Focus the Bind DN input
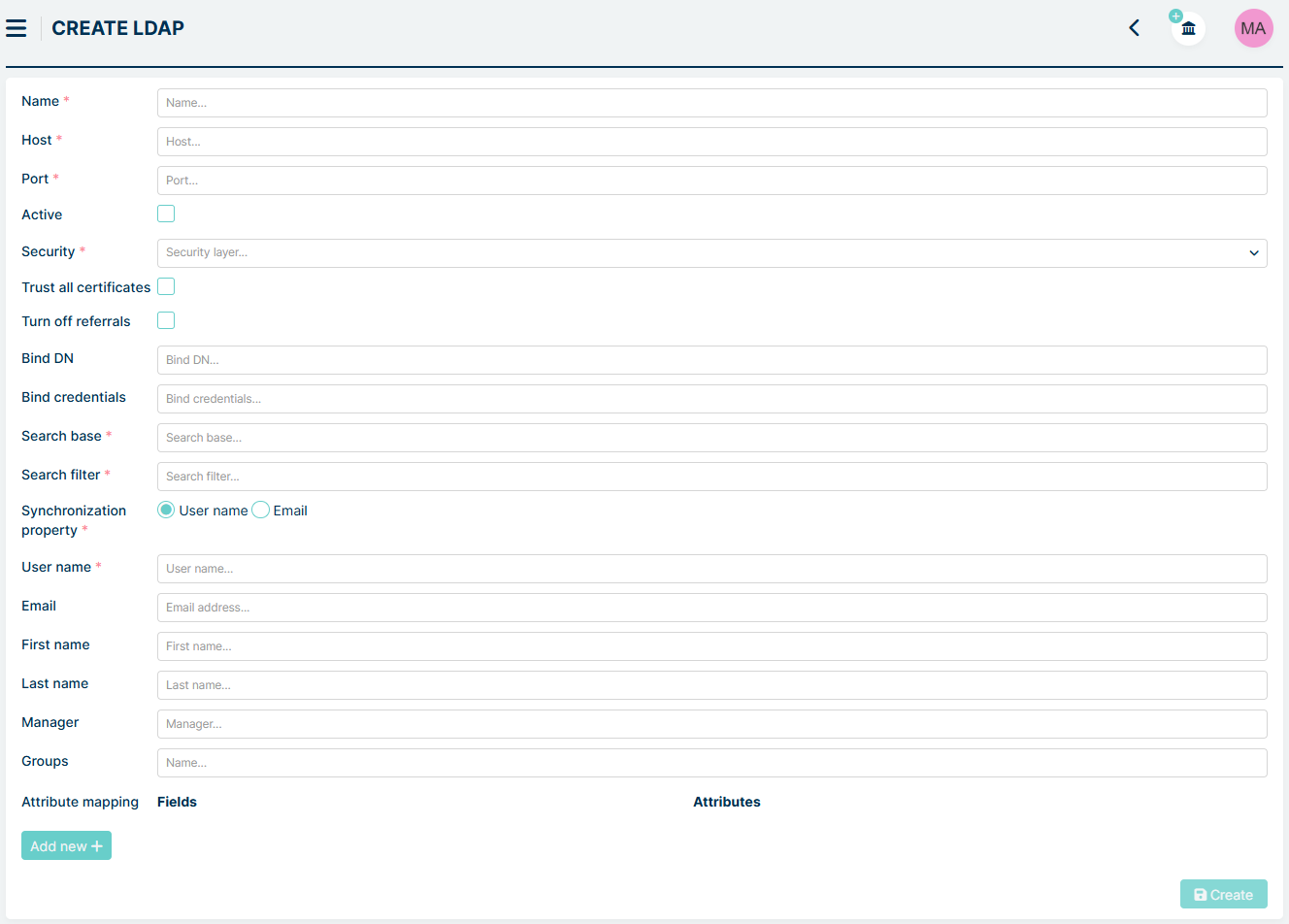Viewport: 1289px width, 924px height. pyautogui.click(x=711, y=360)
